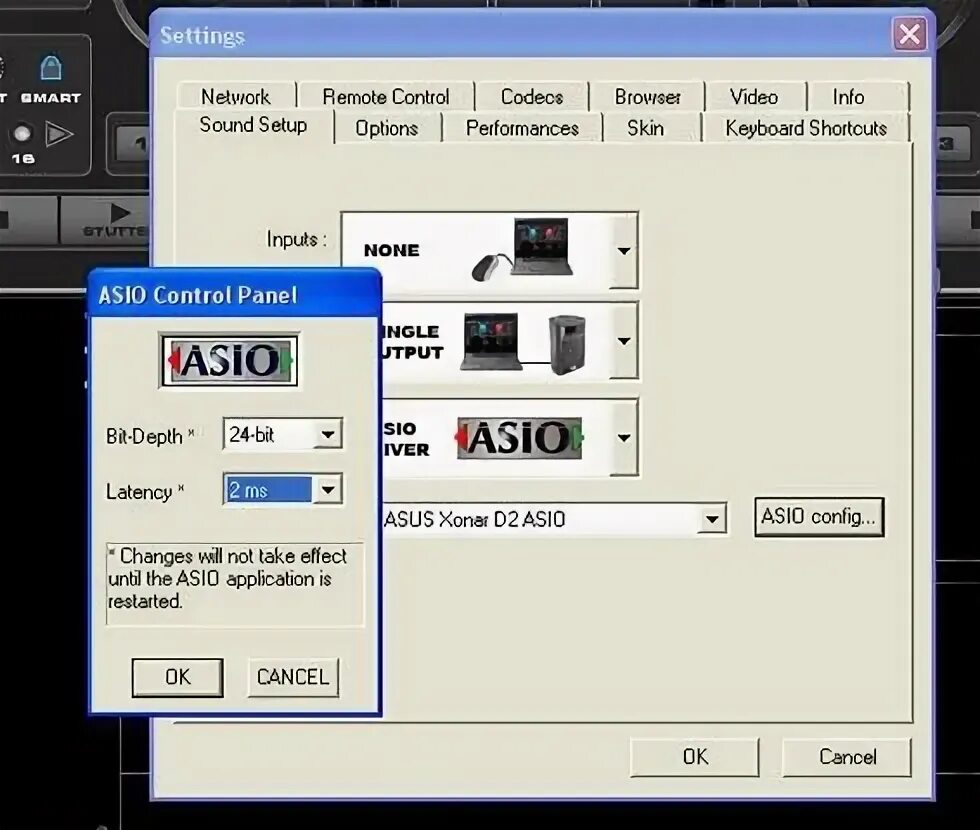The image size is (980, 830).
Task: Open the Keyboard Shortcuts tab
Action: coord(806,128)
